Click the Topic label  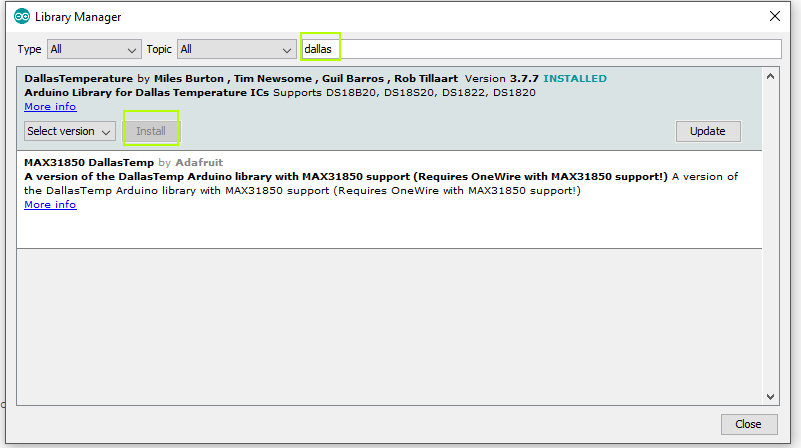(159, 49)
